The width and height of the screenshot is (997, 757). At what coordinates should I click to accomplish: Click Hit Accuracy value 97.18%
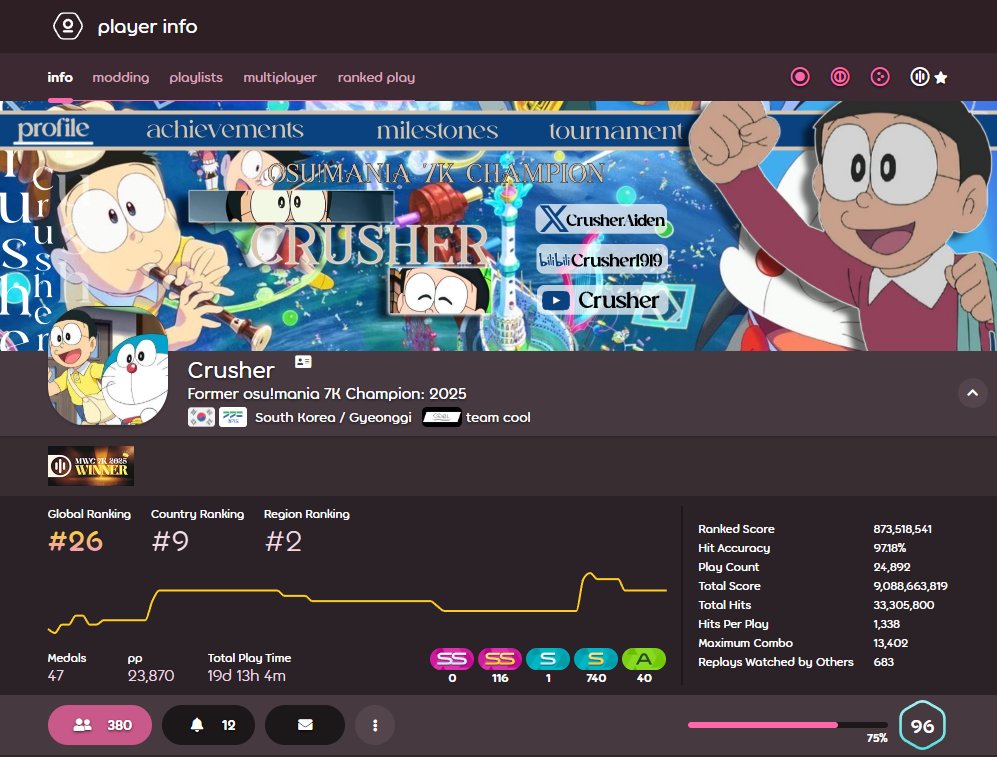890,548
